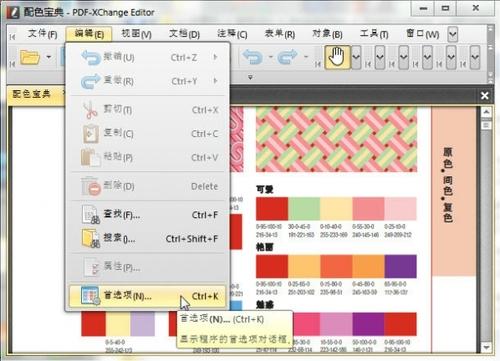Screen dimensions: 500x361
Task: Expand the chevron right of Hand tool
Action: click(356, 57)
